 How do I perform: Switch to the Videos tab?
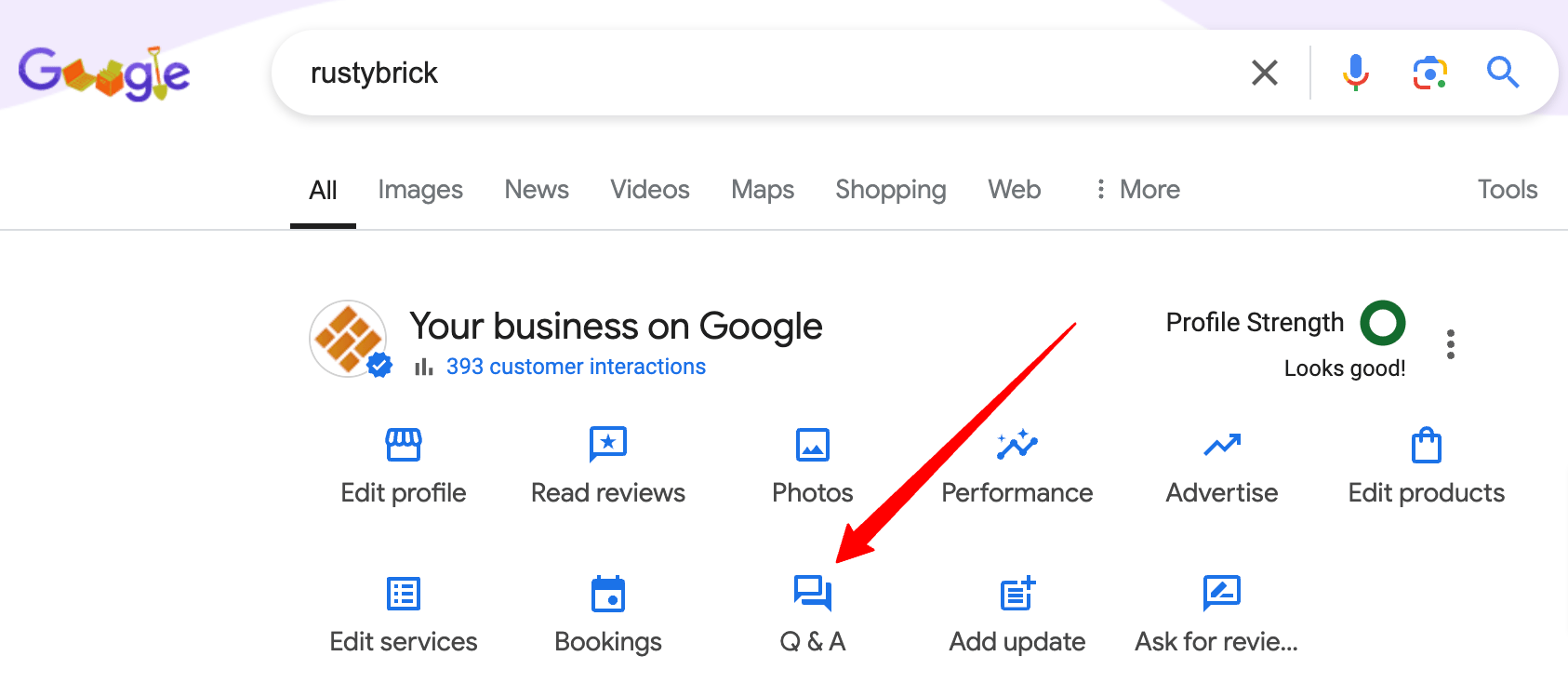coord(650,190)
